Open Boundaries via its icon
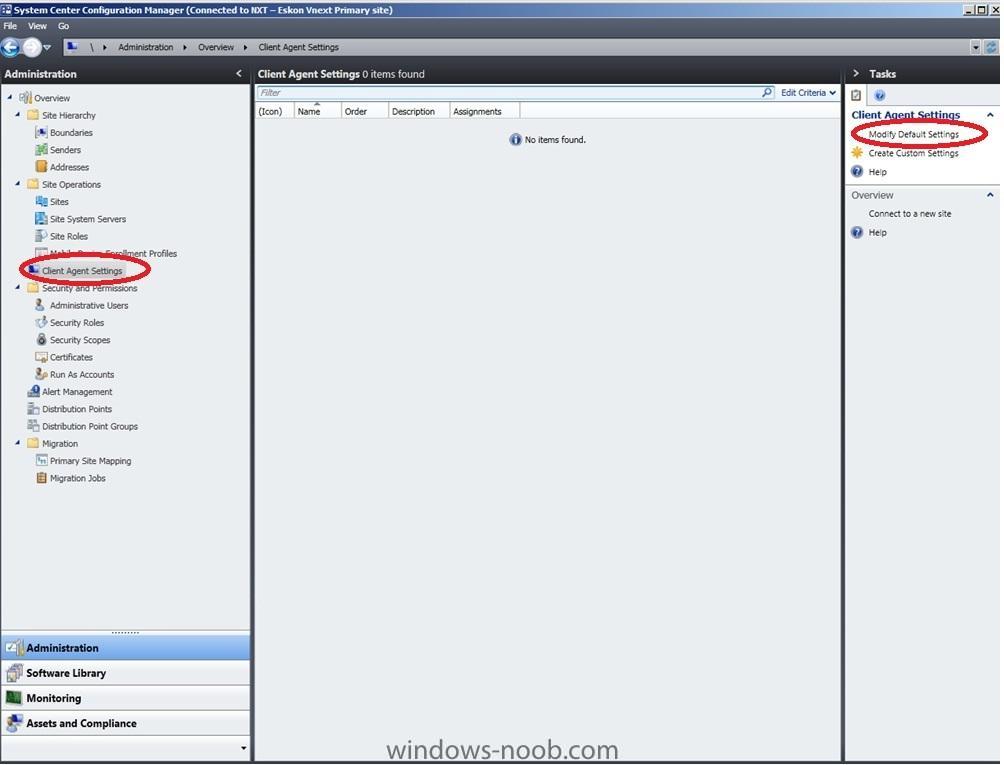Image resolution: width=1004 pixels, height=765 pixels. (x=41, y=132)
